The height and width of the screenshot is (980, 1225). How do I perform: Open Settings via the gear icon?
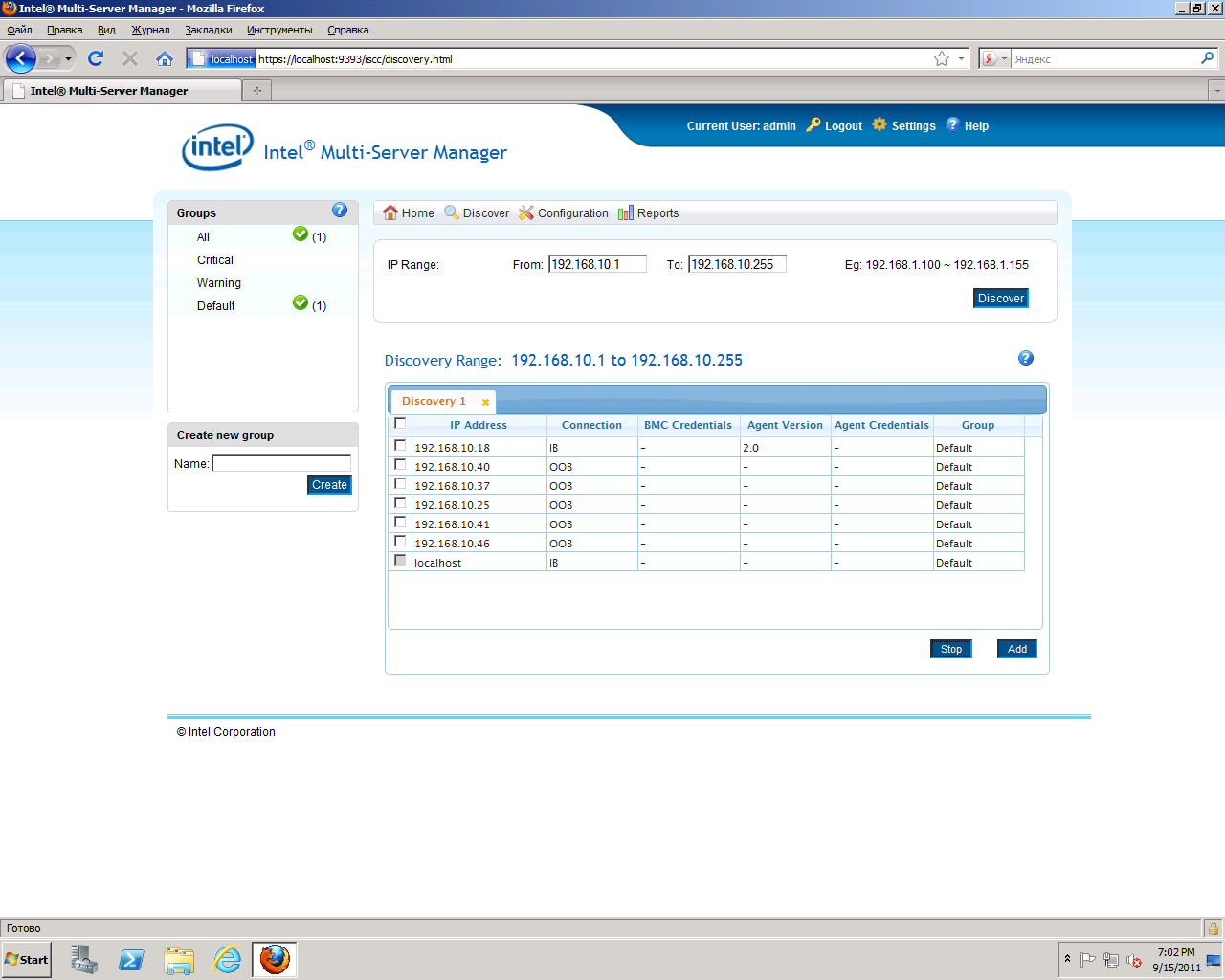pos(880,124)
